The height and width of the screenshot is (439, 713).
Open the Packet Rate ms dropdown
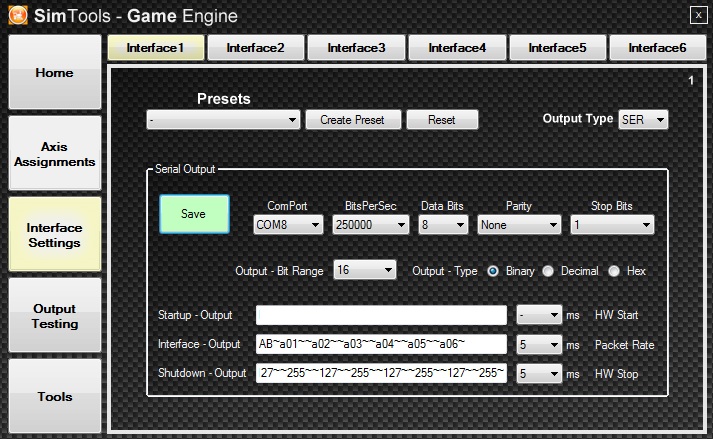tap(539, 344)
